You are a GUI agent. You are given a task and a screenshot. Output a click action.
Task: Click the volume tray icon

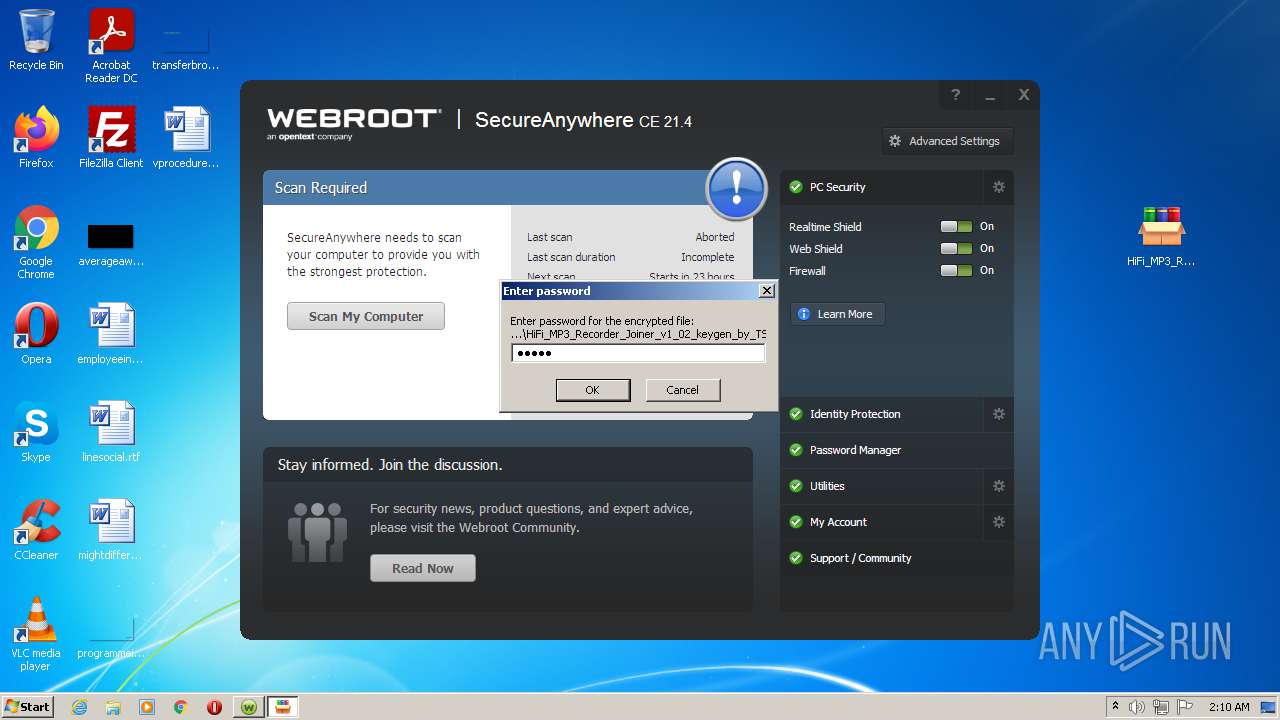(1137, 707)
